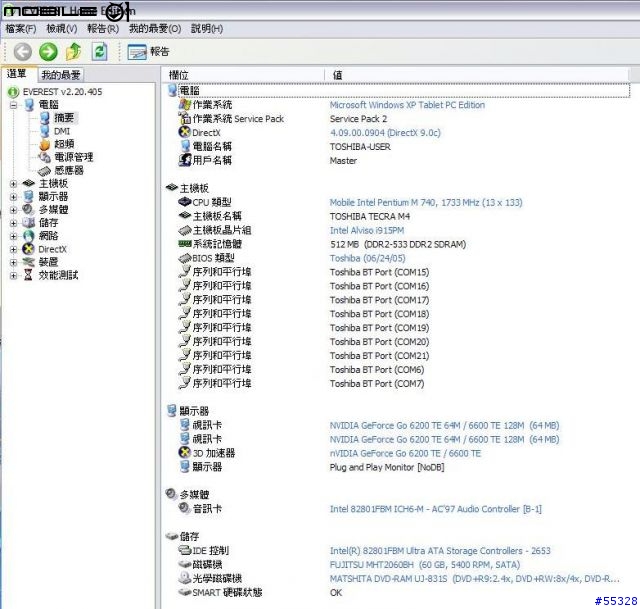Click the 作業系統 Windows flag icon
The height and width of the screenshot is (609, 640).
pos(185,104)
